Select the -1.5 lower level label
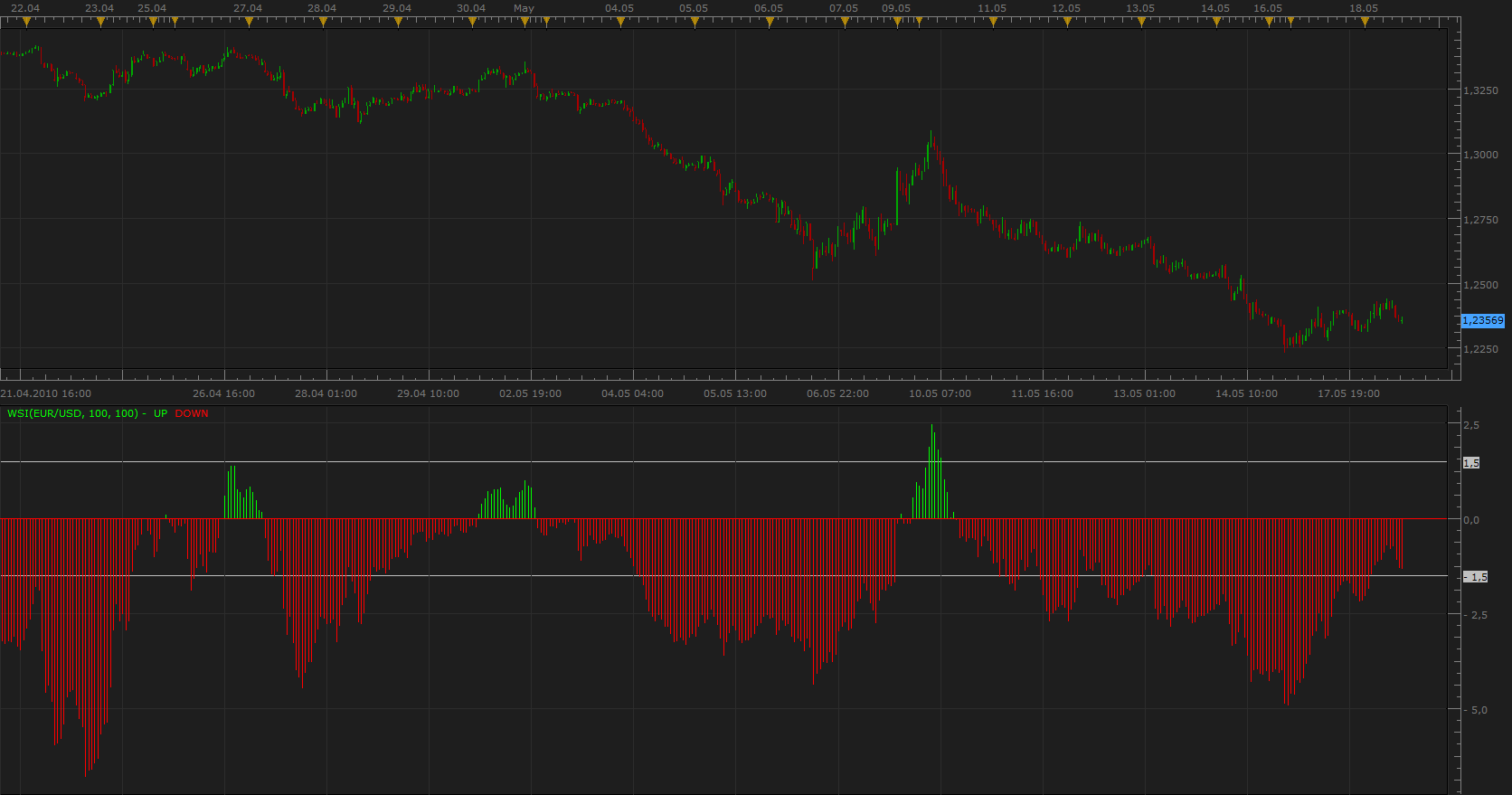Viewport: 1512px width, 795px height. (1475, 577)
